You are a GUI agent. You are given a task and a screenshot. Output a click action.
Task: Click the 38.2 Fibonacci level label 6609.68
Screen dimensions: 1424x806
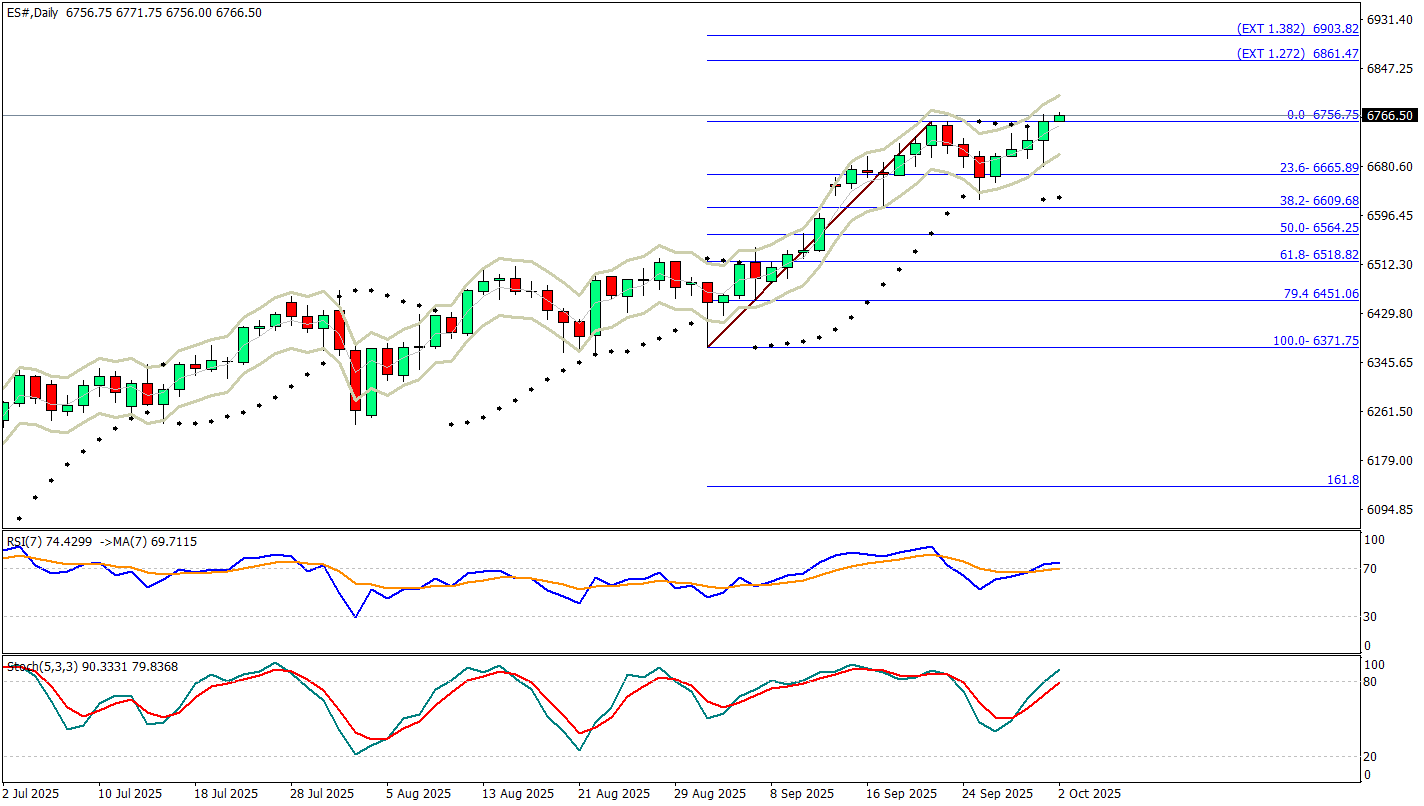[1319, 201]
